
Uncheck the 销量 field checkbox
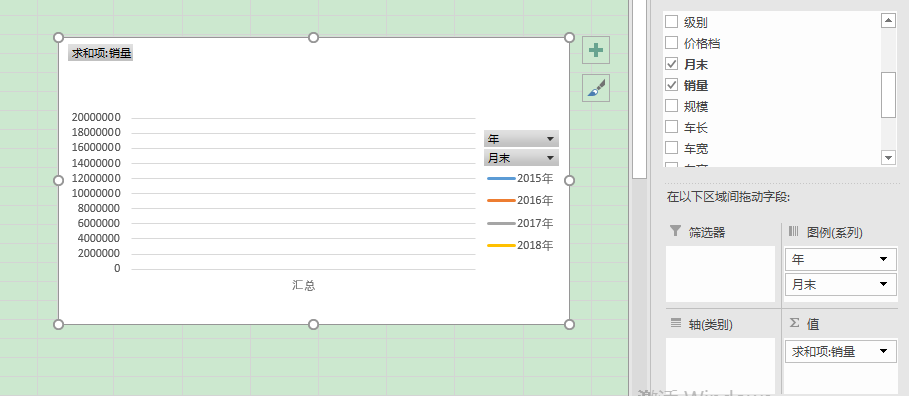tap(671, 85)
